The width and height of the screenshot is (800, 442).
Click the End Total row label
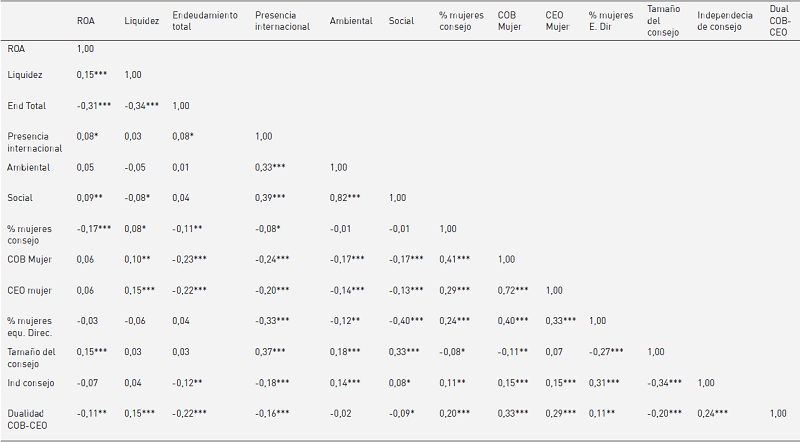[26, 105]
